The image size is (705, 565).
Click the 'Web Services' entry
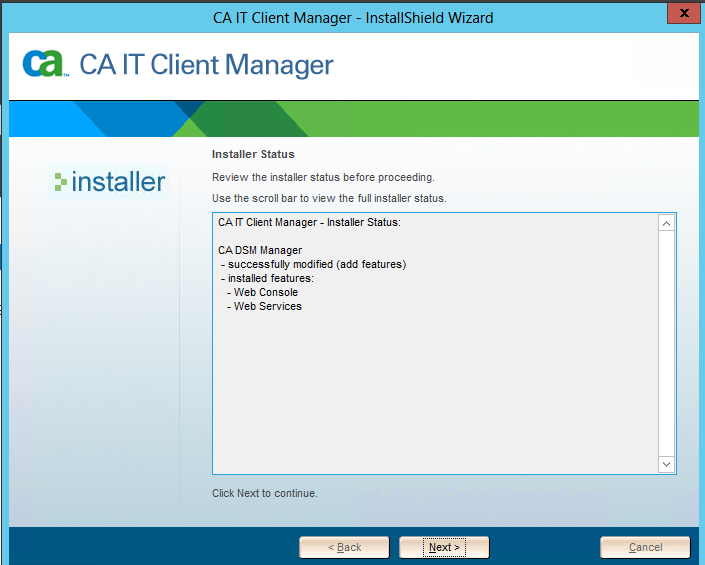[x=264, y=306]
